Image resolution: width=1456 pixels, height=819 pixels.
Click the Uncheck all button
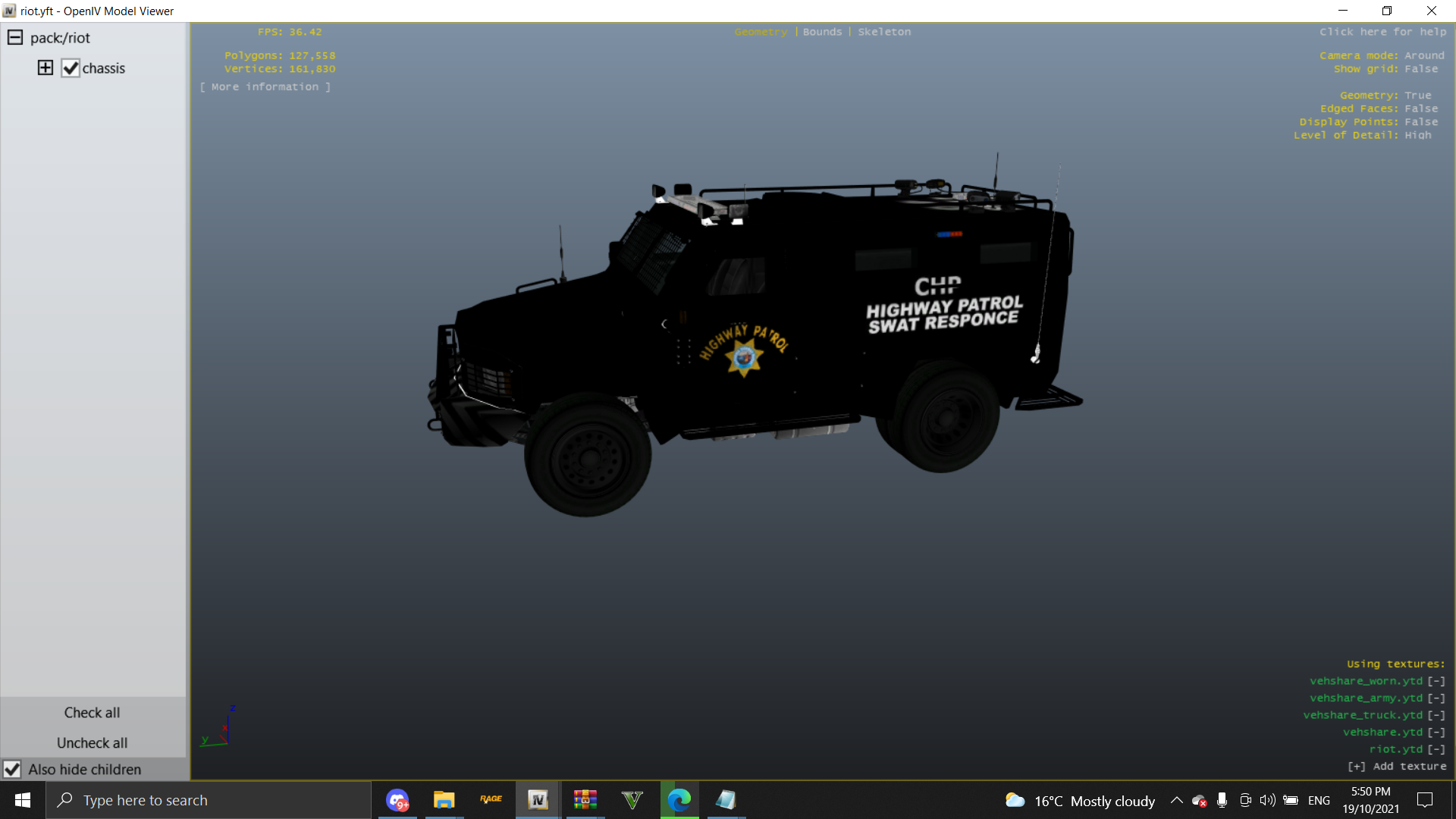[92, 743]
